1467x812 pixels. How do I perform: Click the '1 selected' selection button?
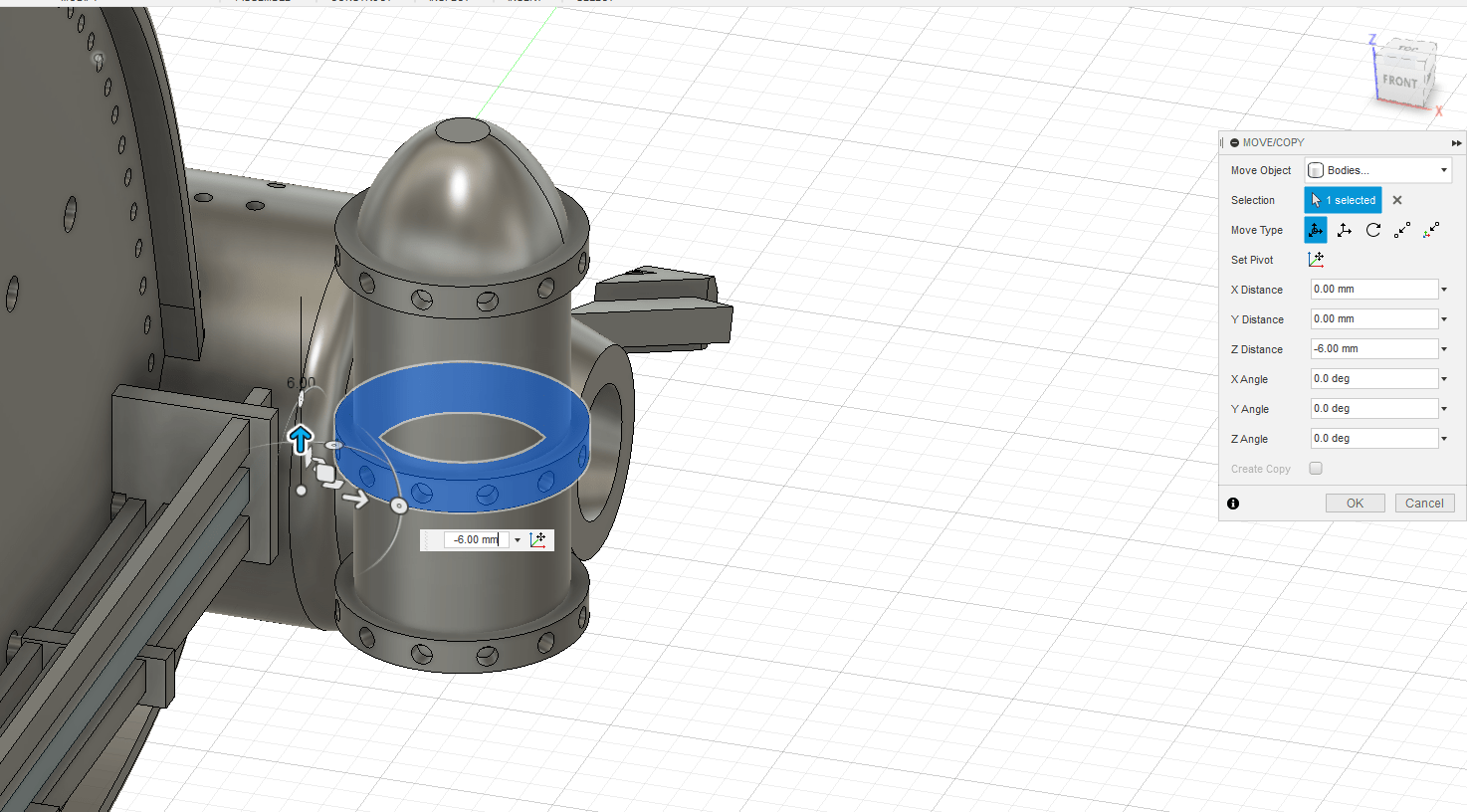[x=1344, y=200]
